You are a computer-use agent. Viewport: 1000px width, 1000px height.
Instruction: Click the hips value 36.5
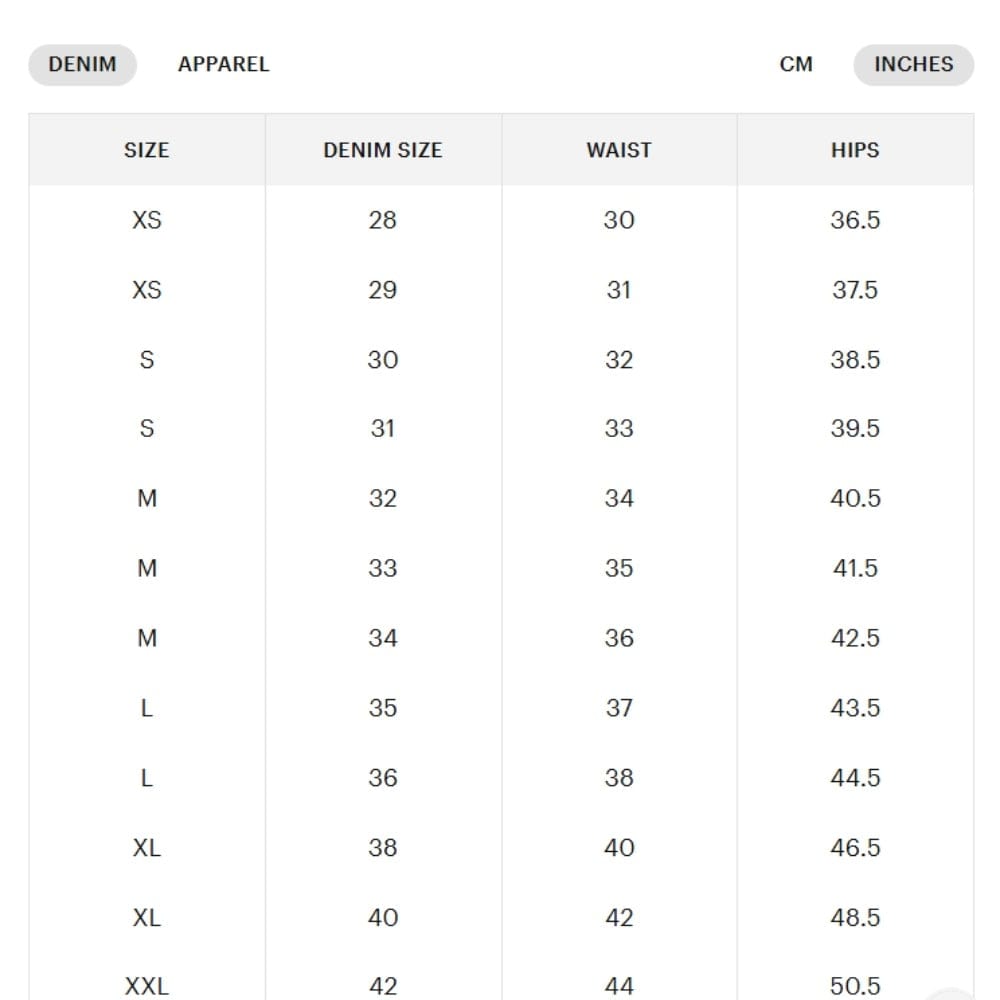[x=854, y=220]
